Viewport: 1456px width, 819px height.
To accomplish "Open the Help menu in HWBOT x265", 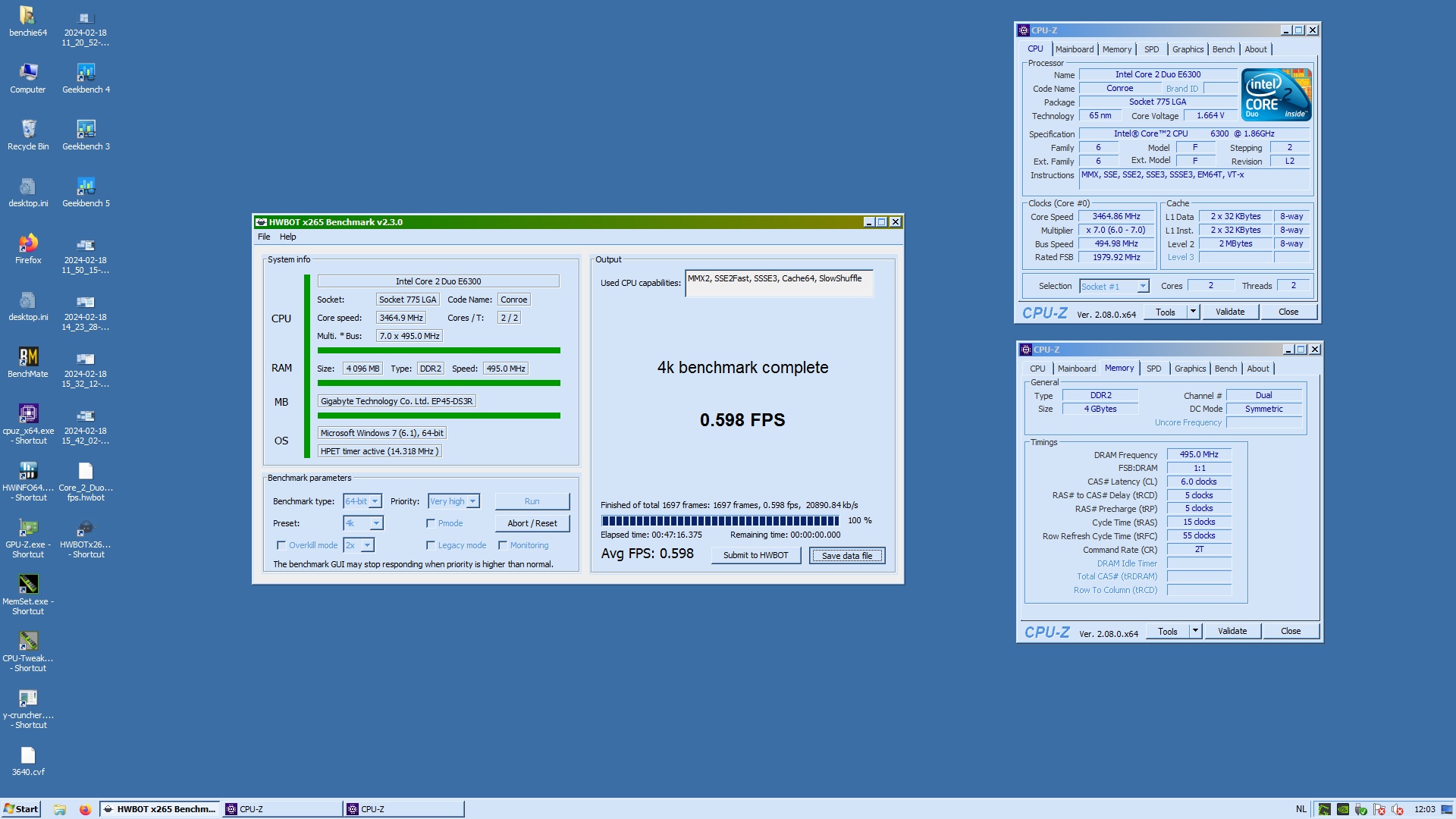I will click(287, 237).
